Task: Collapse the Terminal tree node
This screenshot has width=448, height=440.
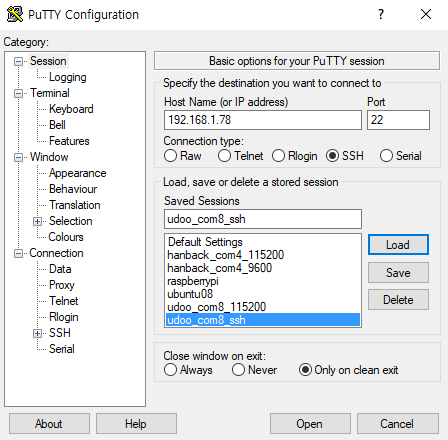Action: point(19,93)
